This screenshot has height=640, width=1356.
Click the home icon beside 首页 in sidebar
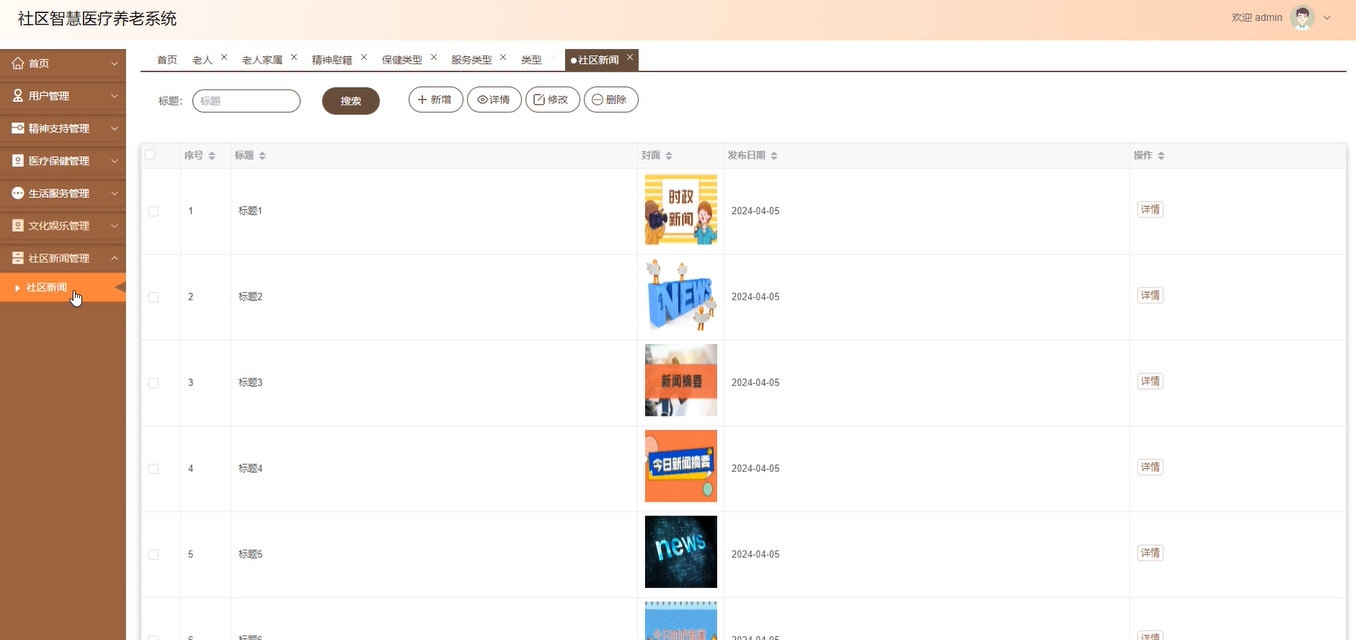click(x=18, y=64)
